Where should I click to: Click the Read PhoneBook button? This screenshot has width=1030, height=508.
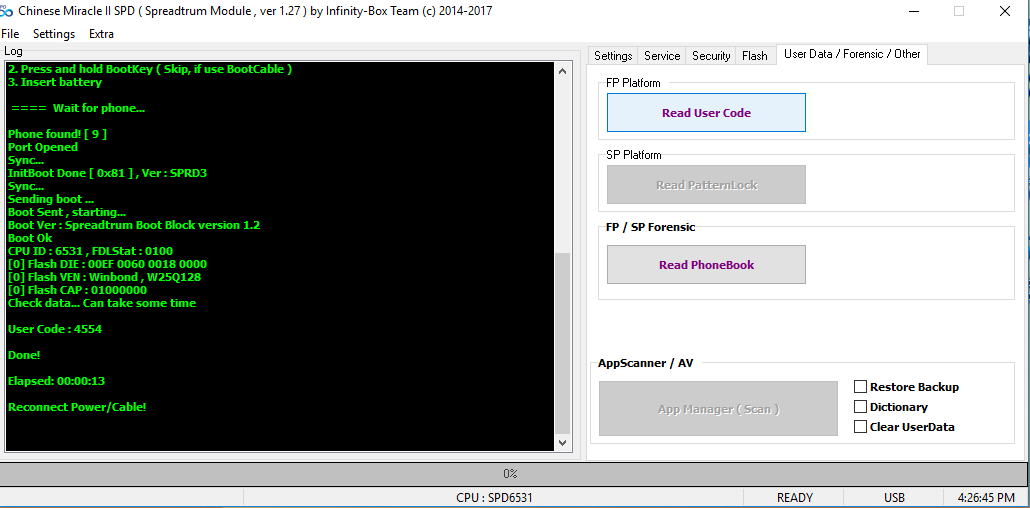coord(706,265)
